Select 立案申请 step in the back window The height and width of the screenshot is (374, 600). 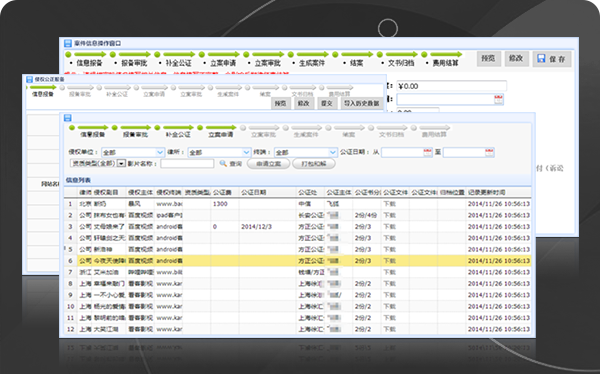point(223,63)
